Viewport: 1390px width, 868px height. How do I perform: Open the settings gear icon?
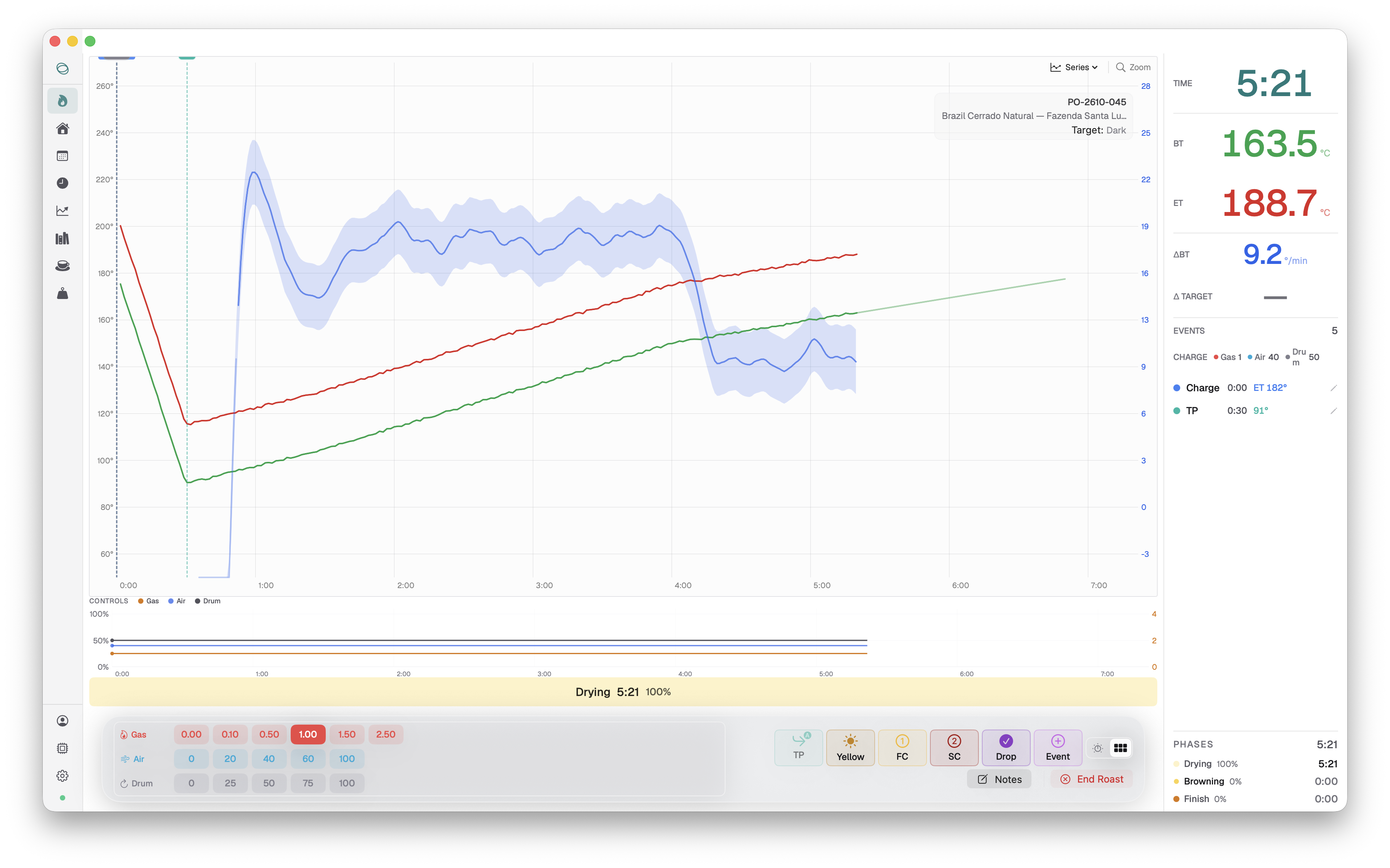[x=63, y=776]
